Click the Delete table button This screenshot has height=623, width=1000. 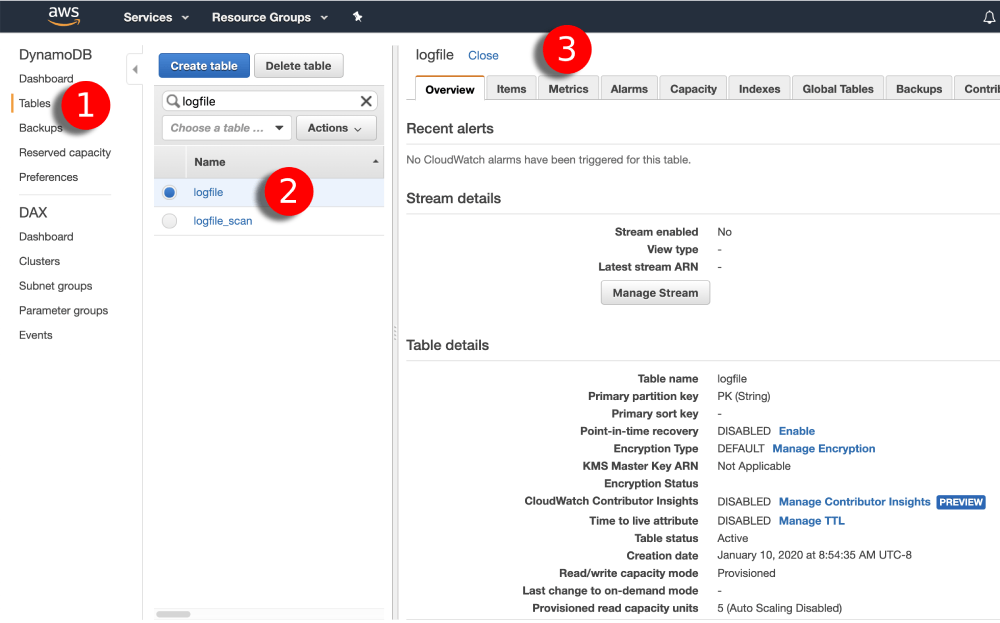coord(298,66)
